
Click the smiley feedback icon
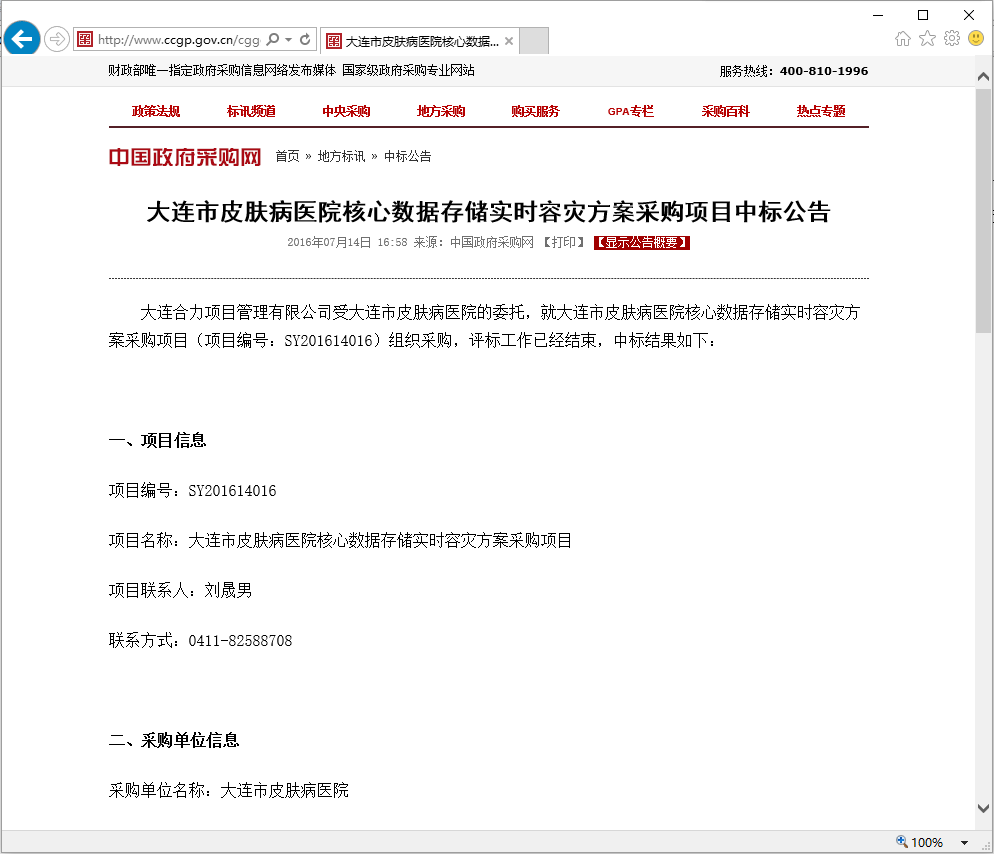(x=975, y=39)
